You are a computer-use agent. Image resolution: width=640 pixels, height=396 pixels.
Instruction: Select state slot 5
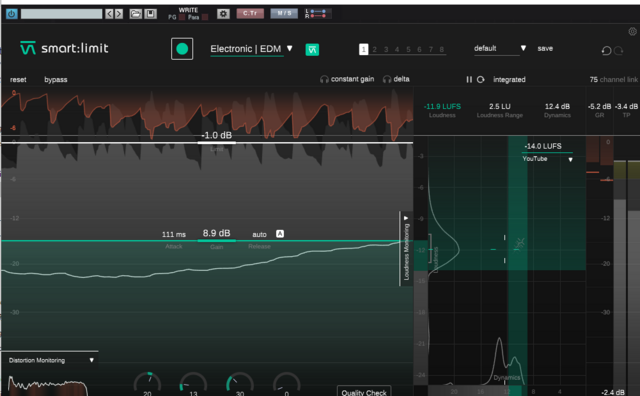pos(408,49)
